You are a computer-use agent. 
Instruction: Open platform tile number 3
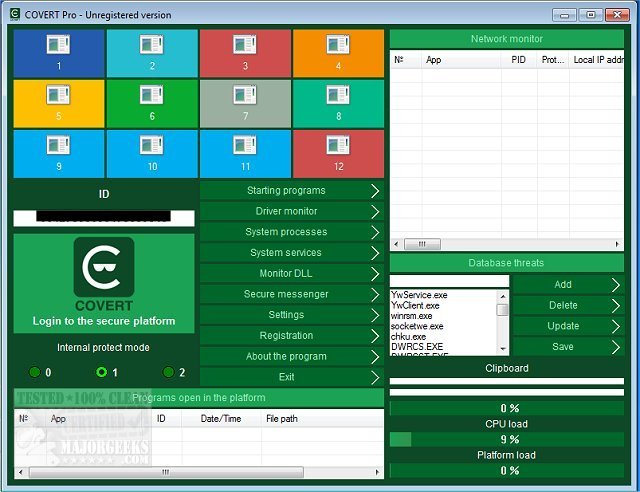[x=245, y=53]
